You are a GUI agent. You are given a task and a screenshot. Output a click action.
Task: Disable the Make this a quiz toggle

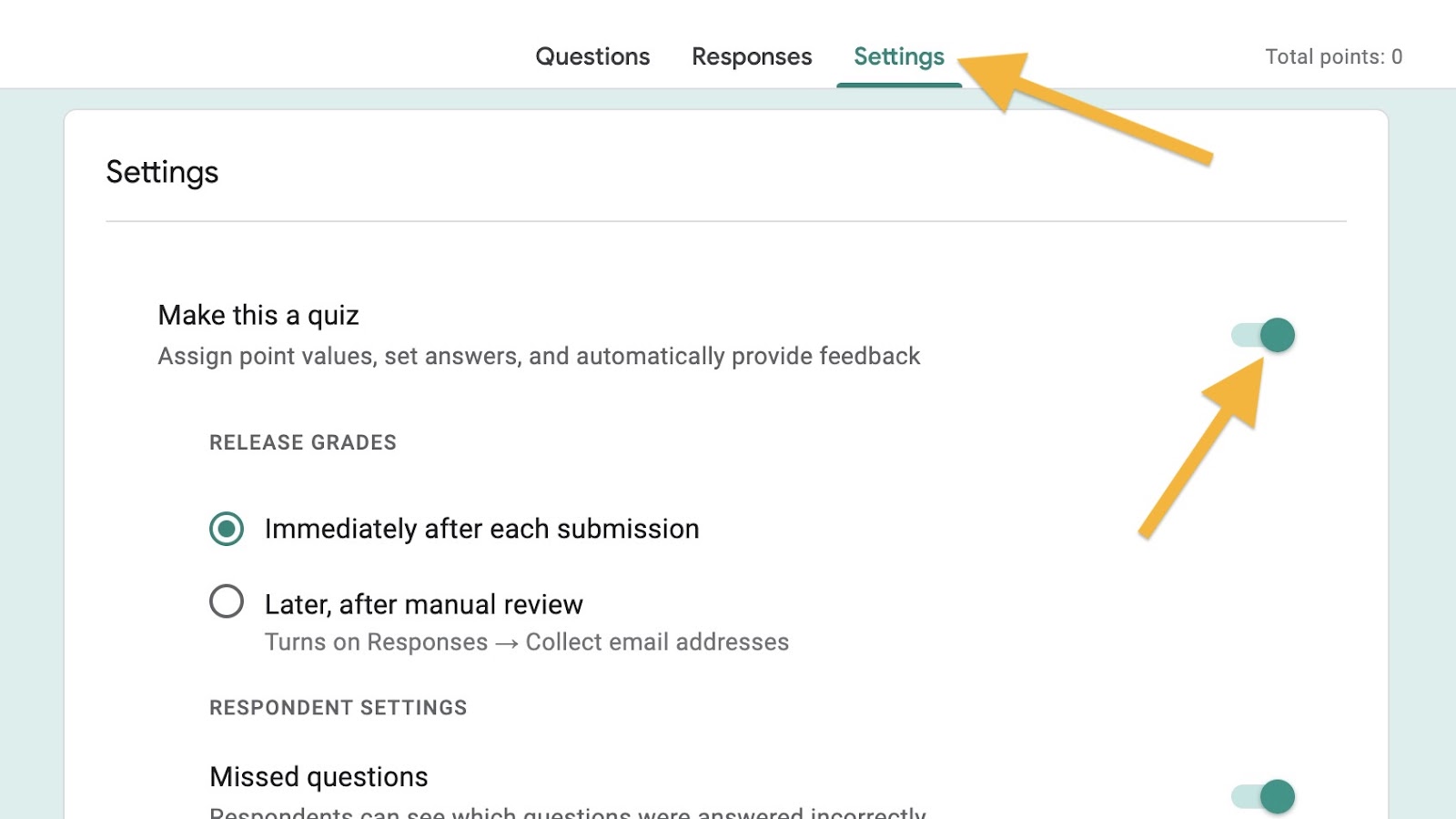pos(1263,335)
